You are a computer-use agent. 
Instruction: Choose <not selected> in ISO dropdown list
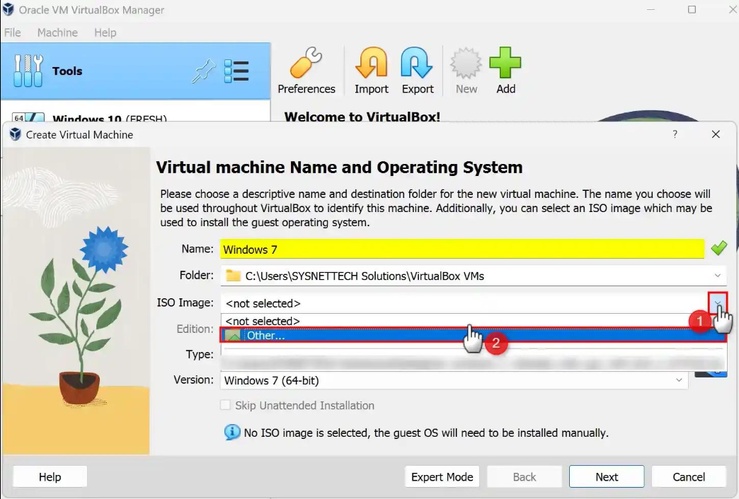tap(473, 321)
